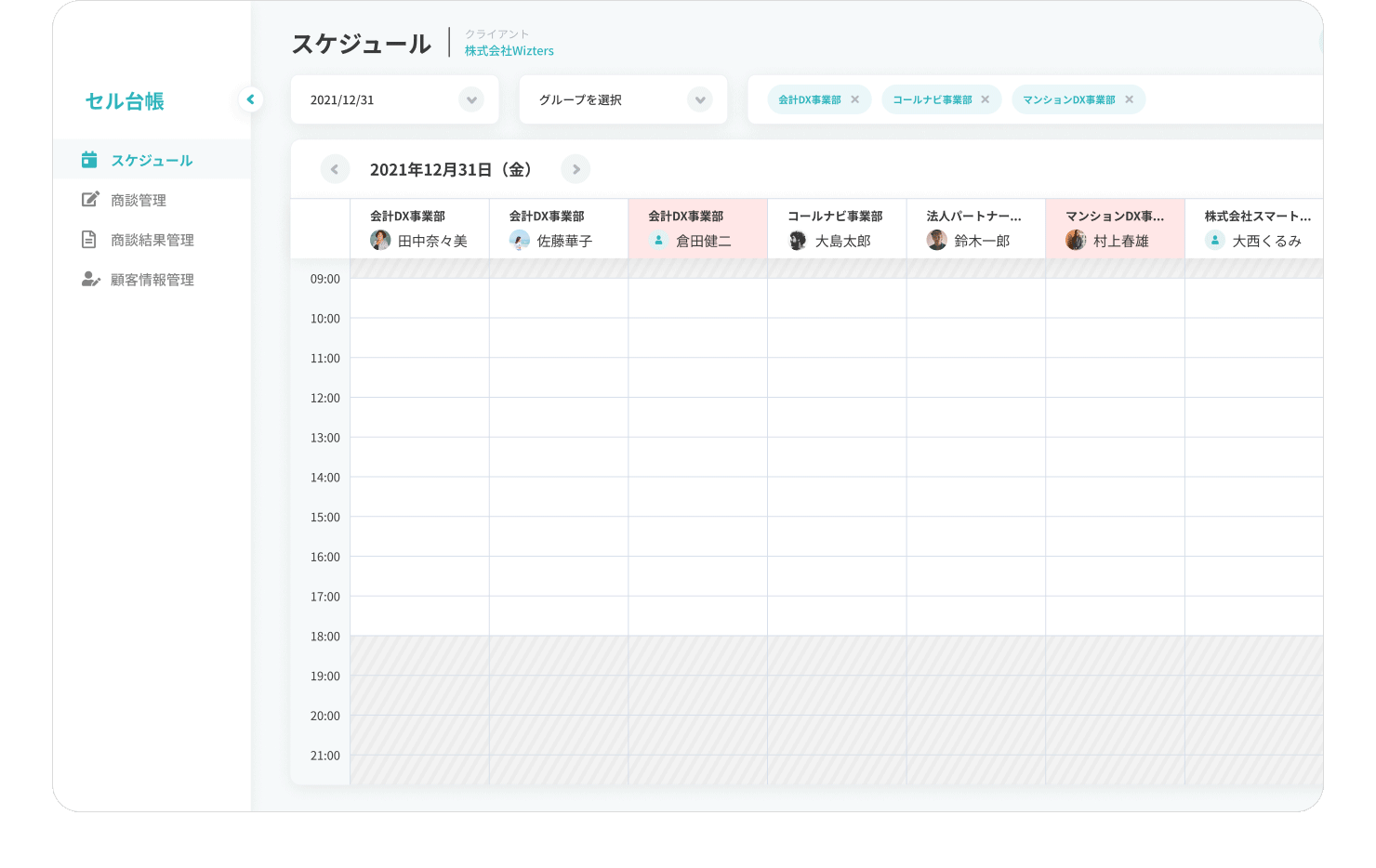Screen dimensions: 1376x868
Task: Click the pencil icon next to 商談管理
Action: click(89, 198)
